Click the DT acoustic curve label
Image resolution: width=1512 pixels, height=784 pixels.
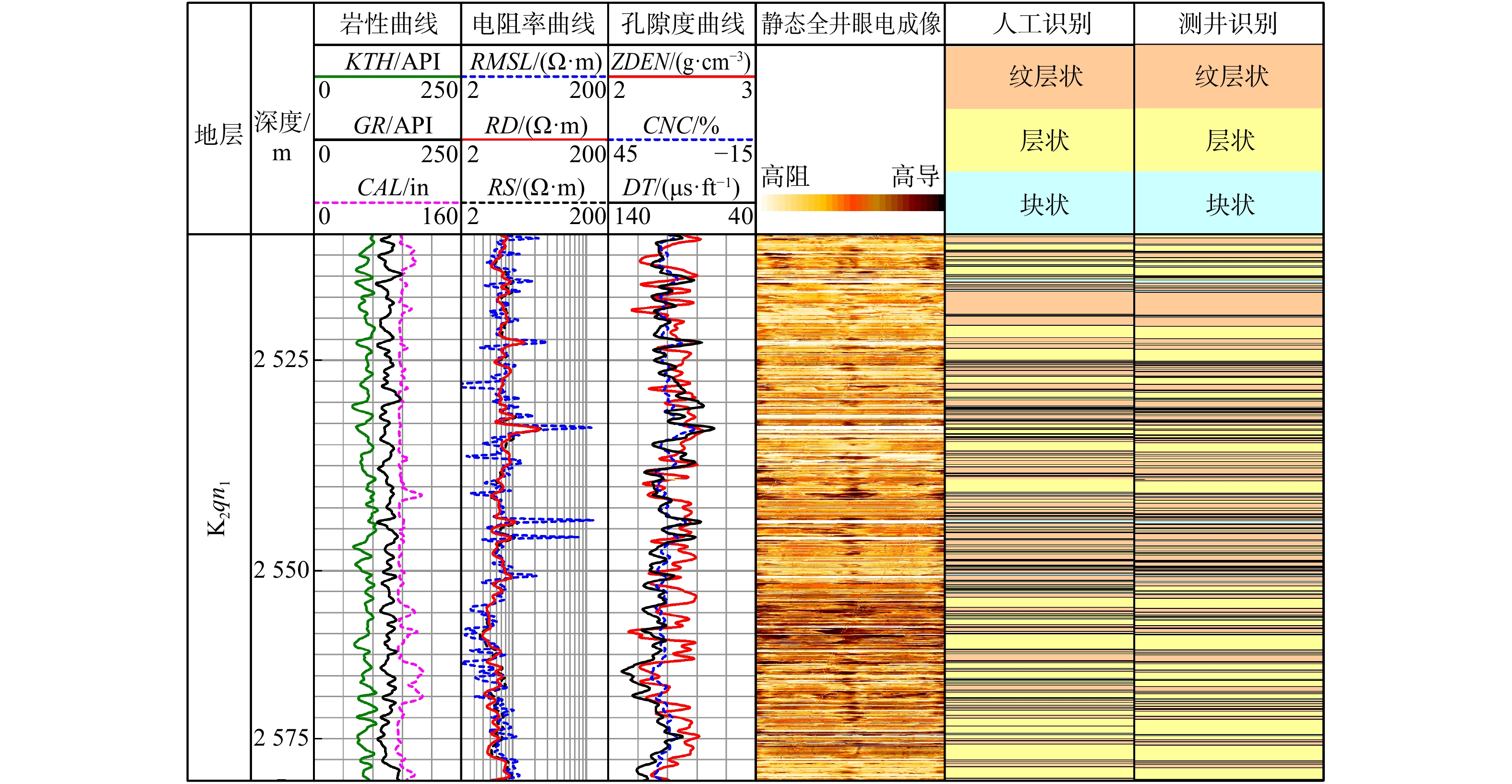(682, 189)
